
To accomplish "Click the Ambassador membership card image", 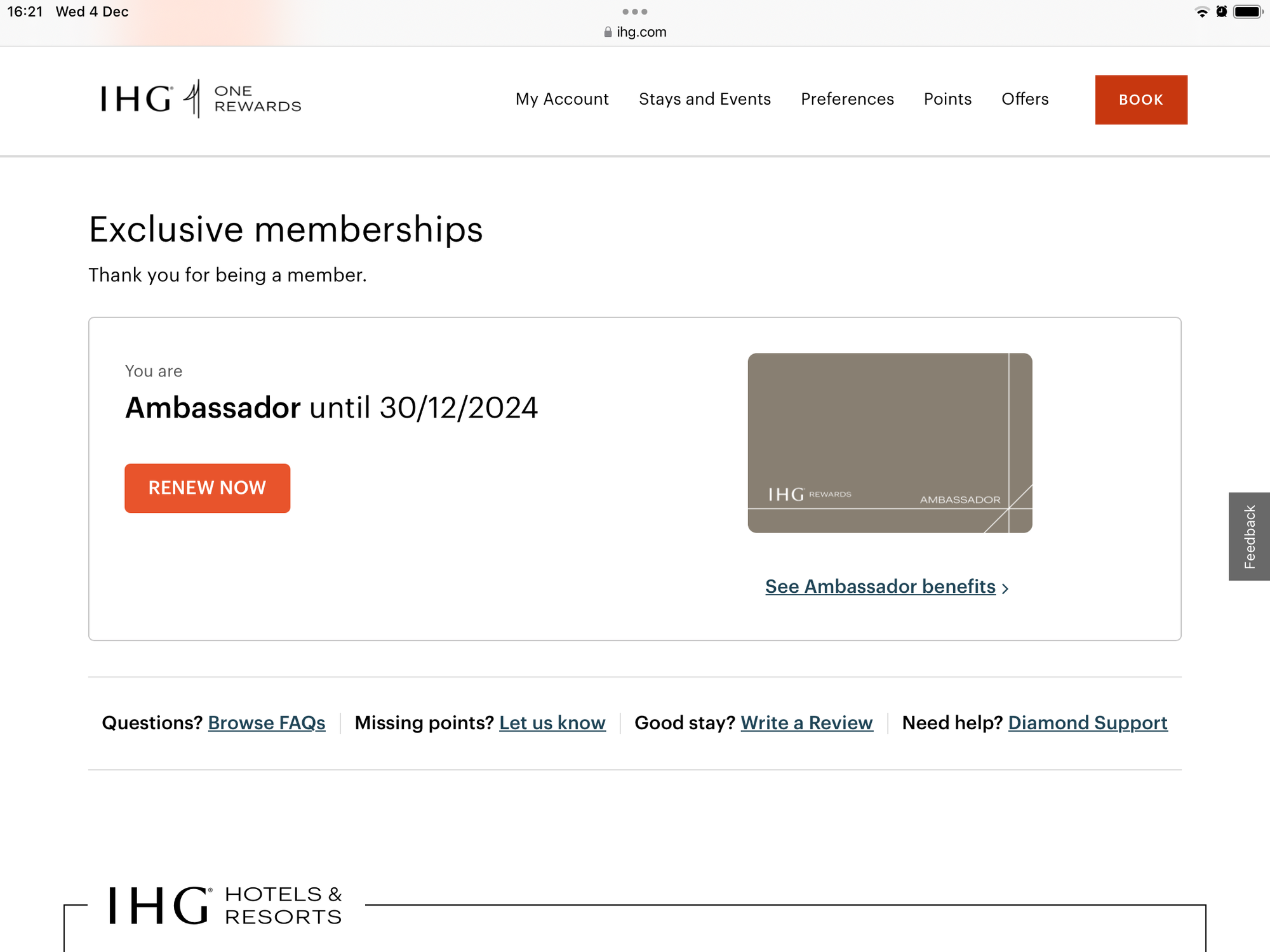I will 890,443.
